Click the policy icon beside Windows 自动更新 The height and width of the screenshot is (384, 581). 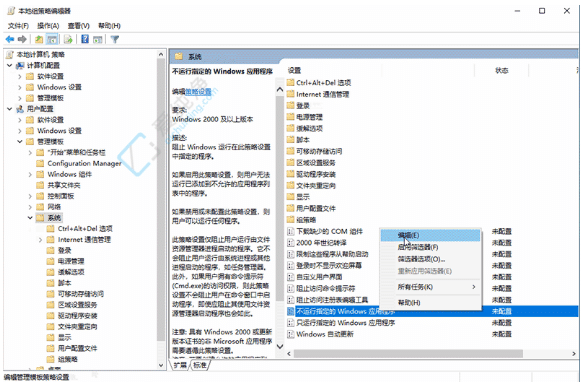coord(291,334)
